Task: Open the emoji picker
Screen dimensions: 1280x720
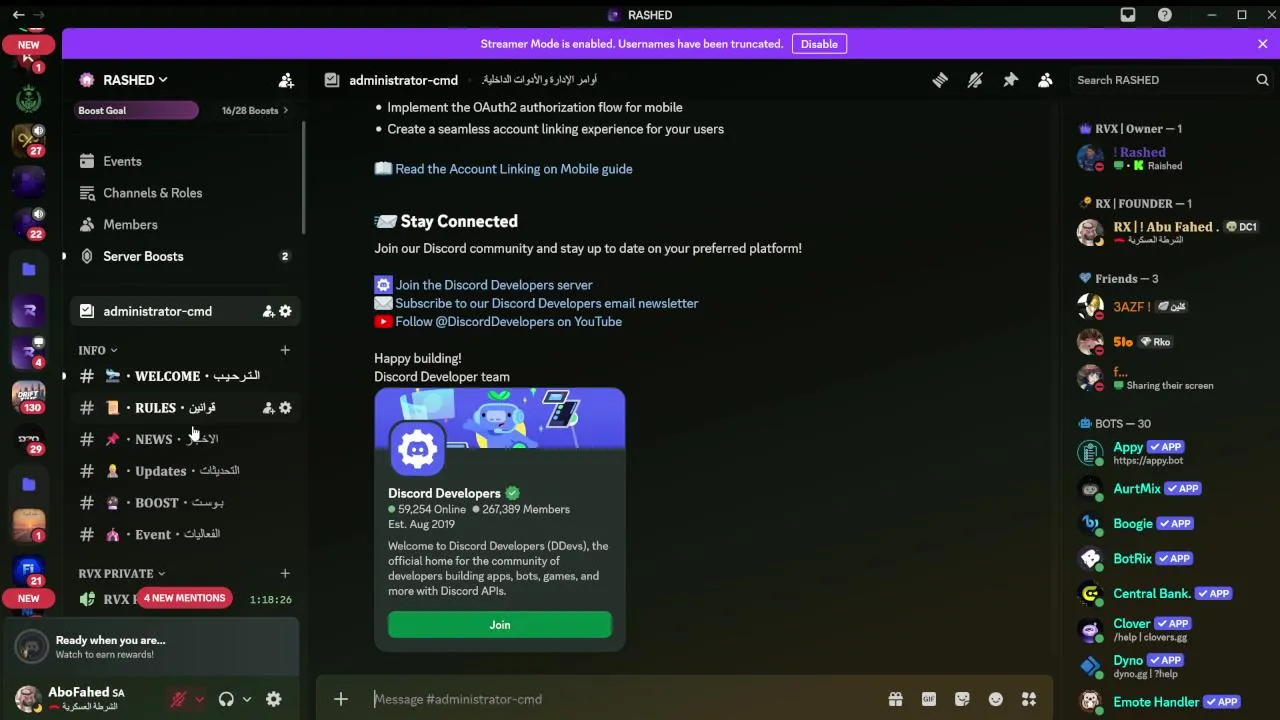Action: (995, 699)
